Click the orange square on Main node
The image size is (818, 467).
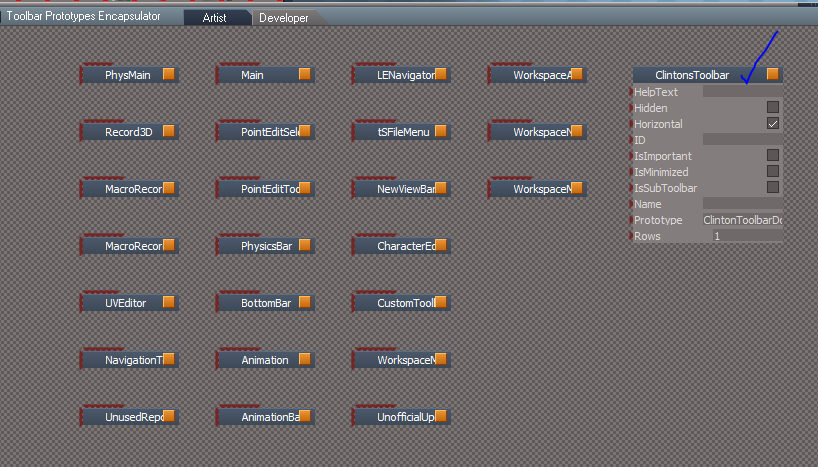[x=305, y=74]
